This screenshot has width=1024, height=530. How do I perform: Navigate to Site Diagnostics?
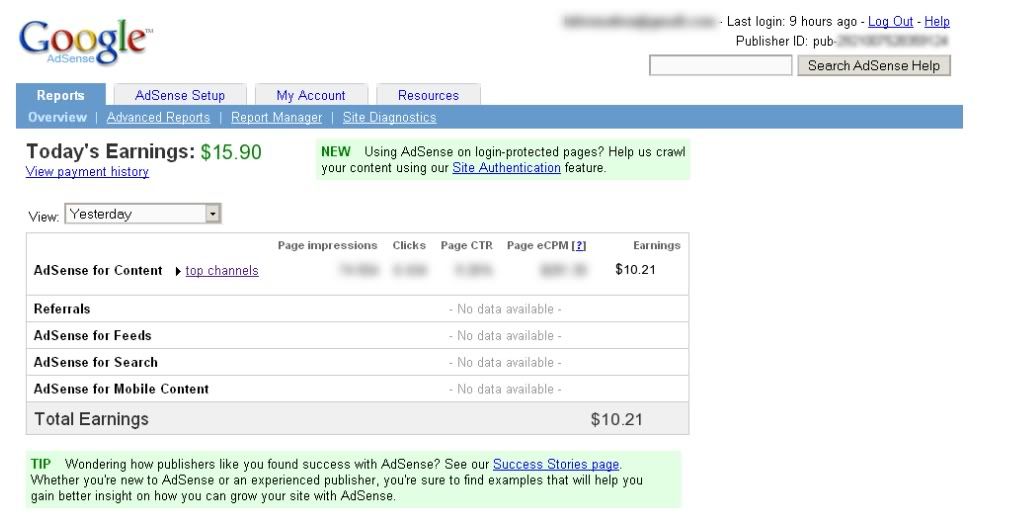point(389,118)
